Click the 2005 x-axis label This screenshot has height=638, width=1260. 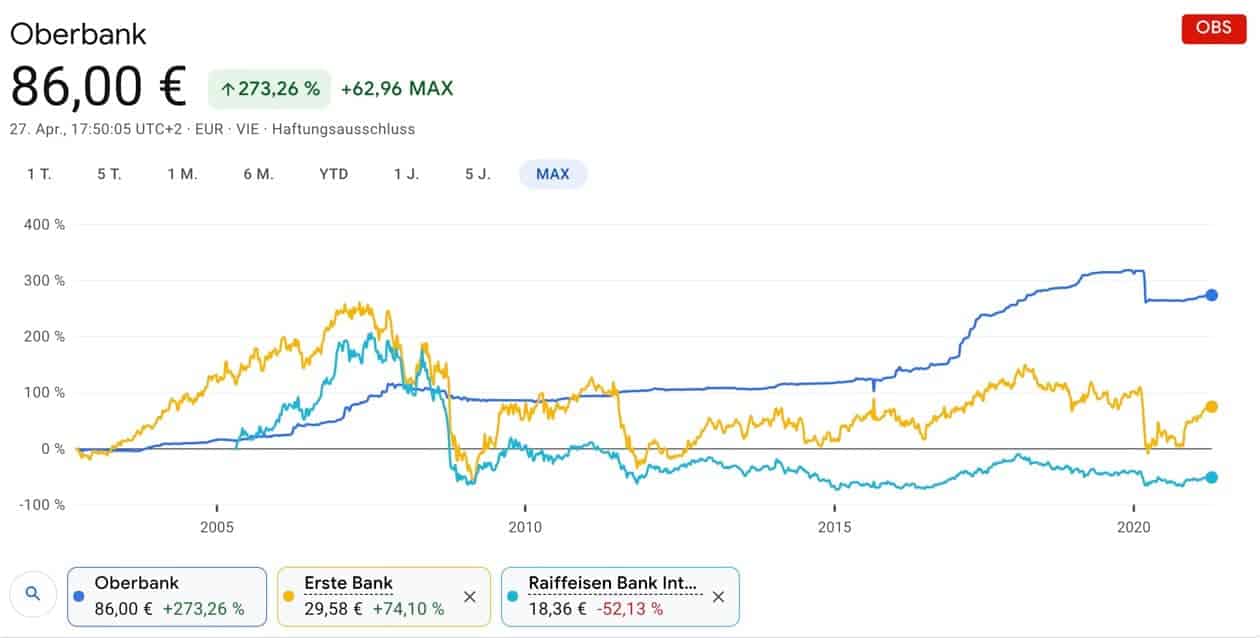click(217, 526)
